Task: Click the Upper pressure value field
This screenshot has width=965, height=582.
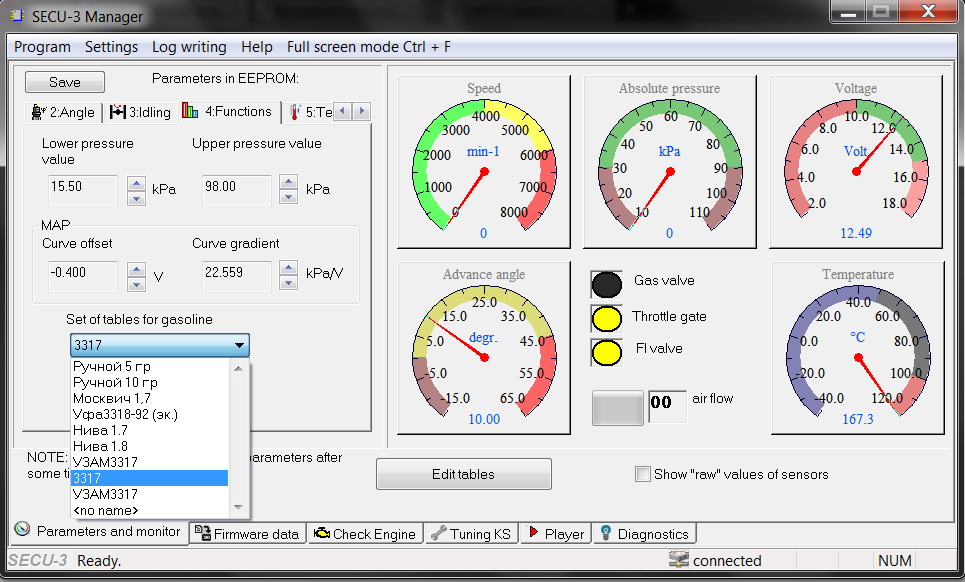Action: [x=236, y=188]
